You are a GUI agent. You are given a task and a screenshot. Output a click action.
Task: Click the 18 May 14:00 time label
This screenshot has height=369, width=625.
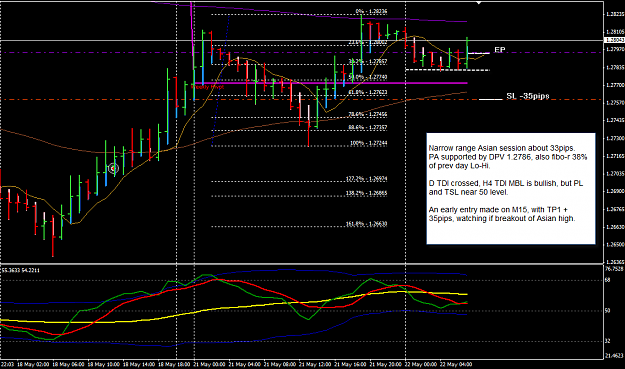[139, 365]
